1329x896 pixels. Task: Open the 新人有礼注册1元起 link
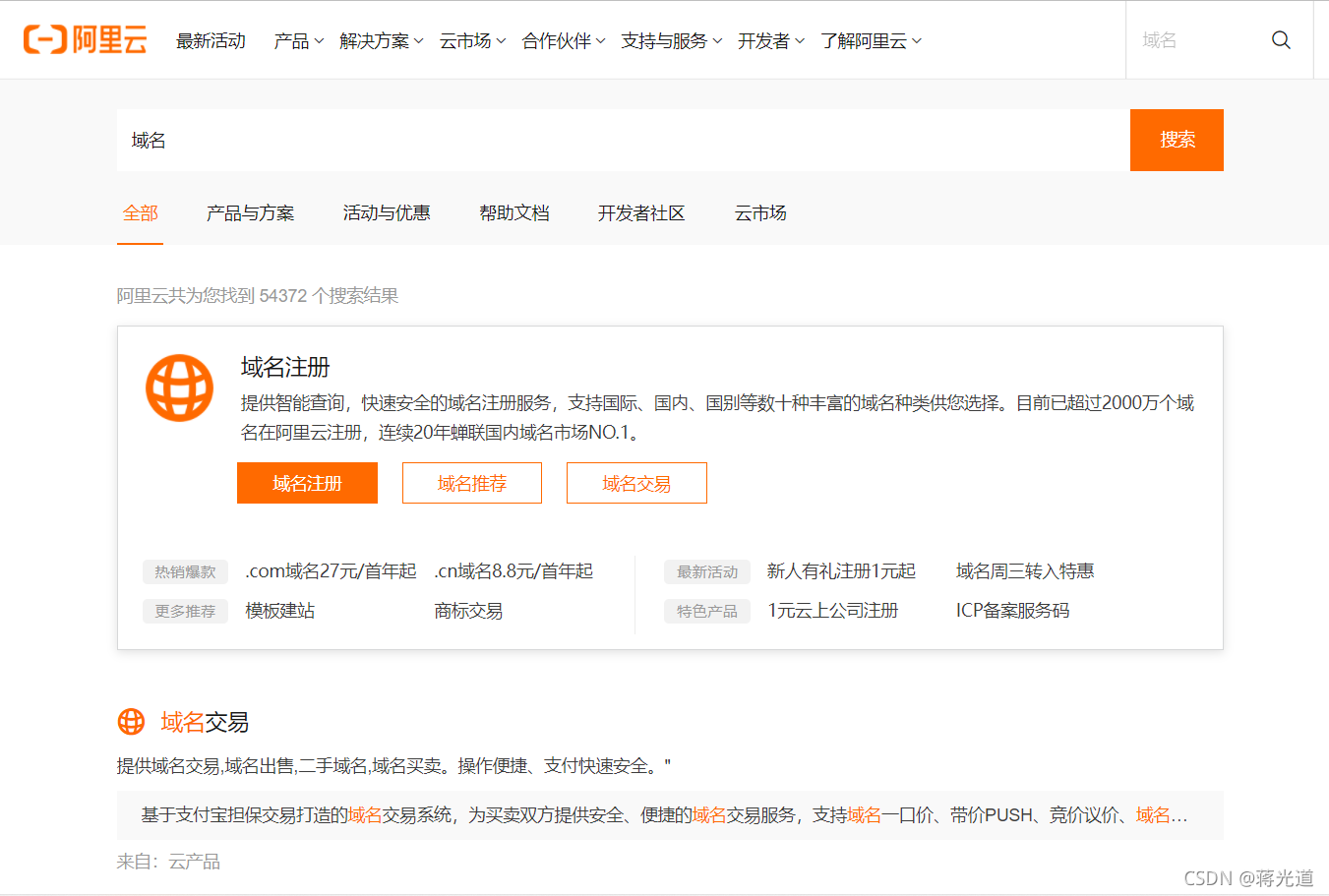point(841,571)
